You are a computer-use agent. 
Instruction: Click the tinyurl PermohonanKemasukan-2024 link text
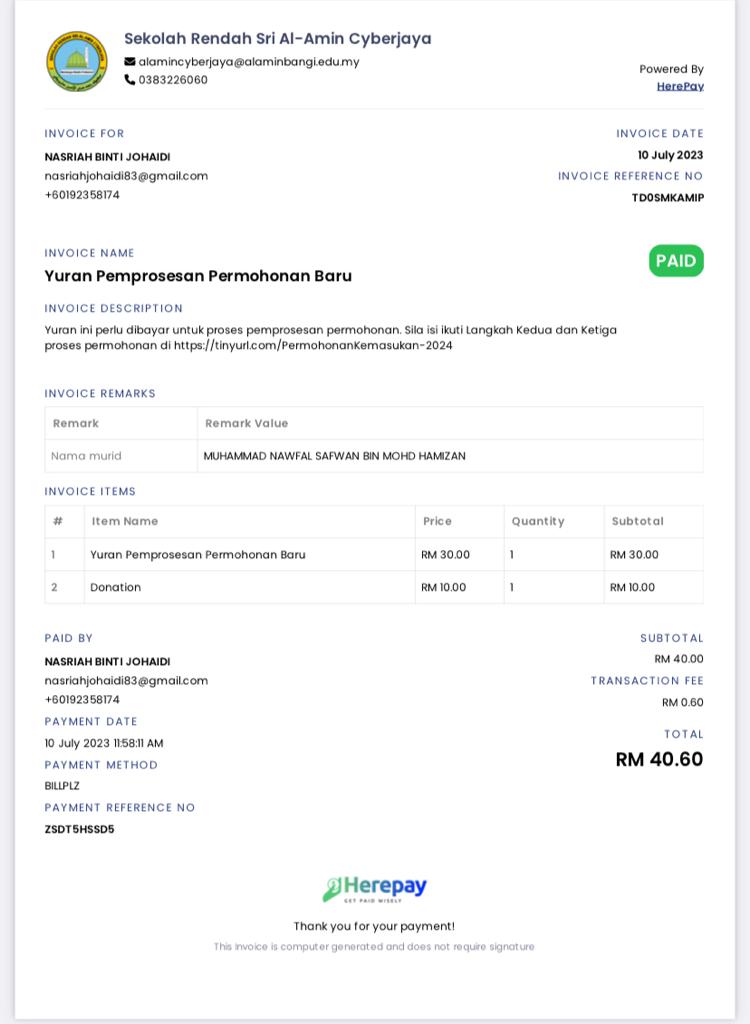[x=313, y=345]
